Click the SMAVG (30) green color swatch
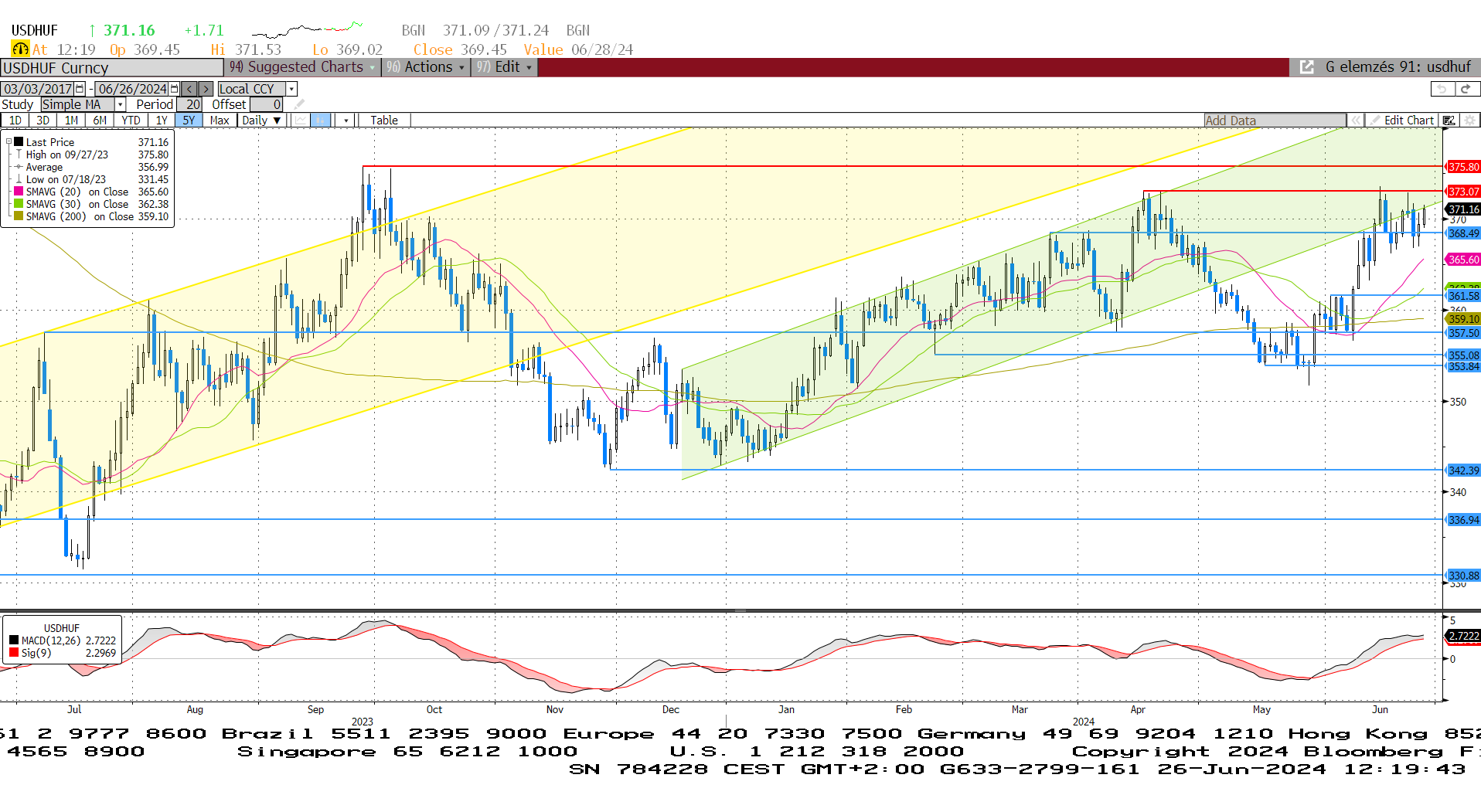The image size is (1481, 812). (x=19, y=204)
